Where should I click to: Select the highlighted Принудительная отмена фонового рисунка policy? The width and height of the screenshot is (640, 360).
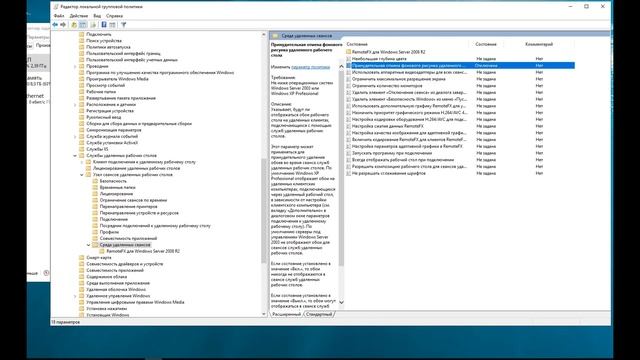point(460,65)
